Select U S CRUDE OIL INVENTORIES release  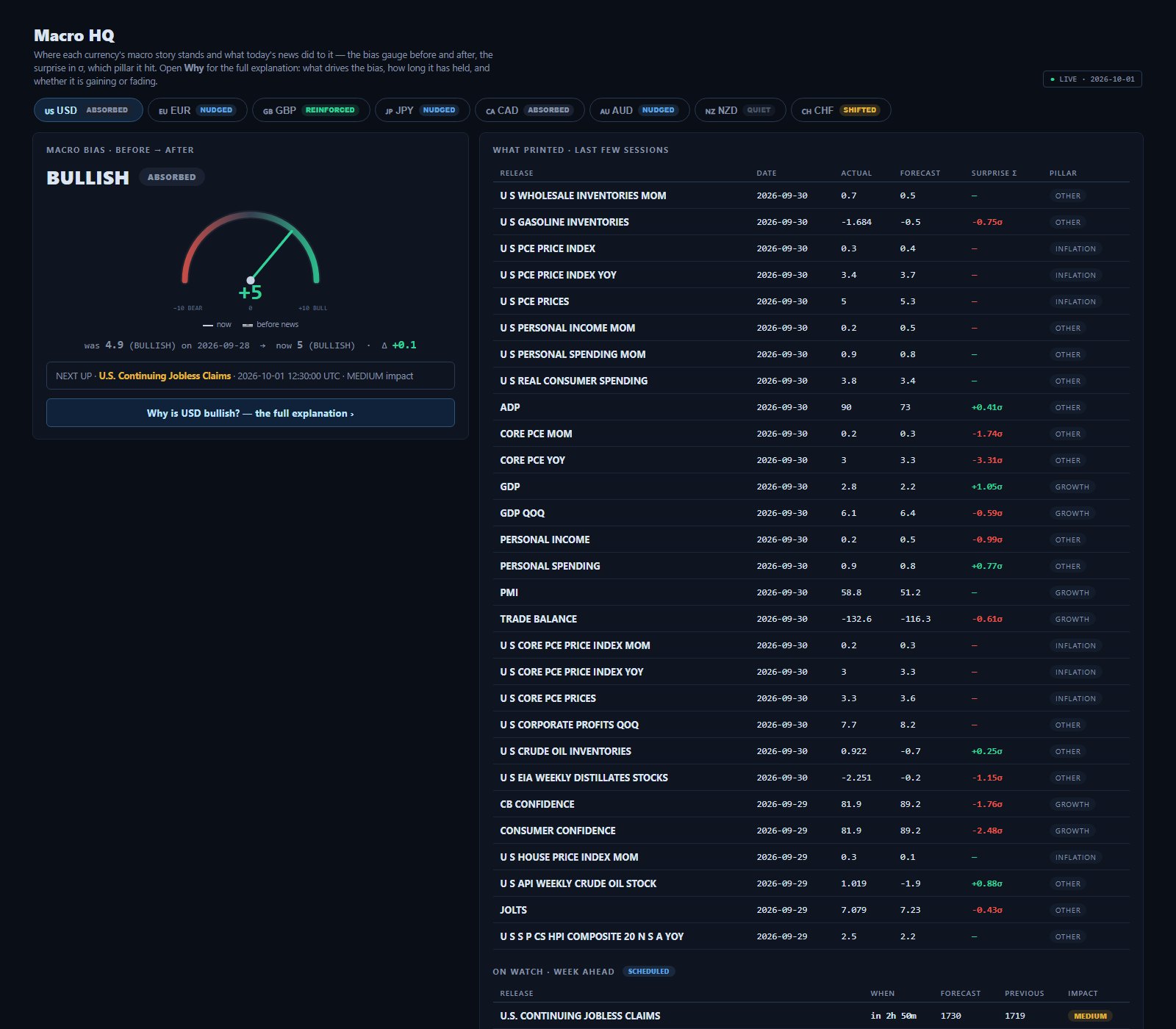pos(811,751)
